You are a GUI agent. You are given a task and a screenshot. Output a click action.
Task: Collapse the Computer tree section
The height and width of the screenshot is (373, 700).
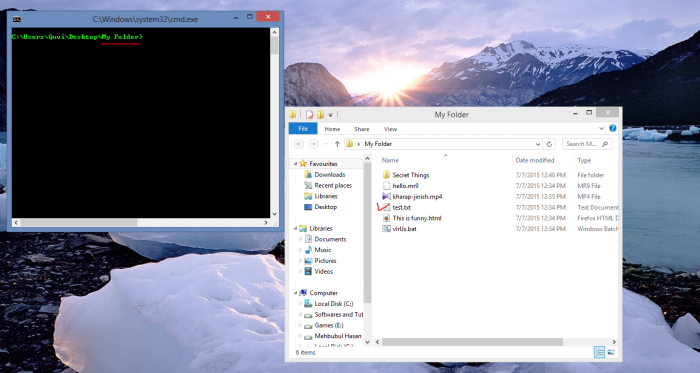tap(295, 293)
